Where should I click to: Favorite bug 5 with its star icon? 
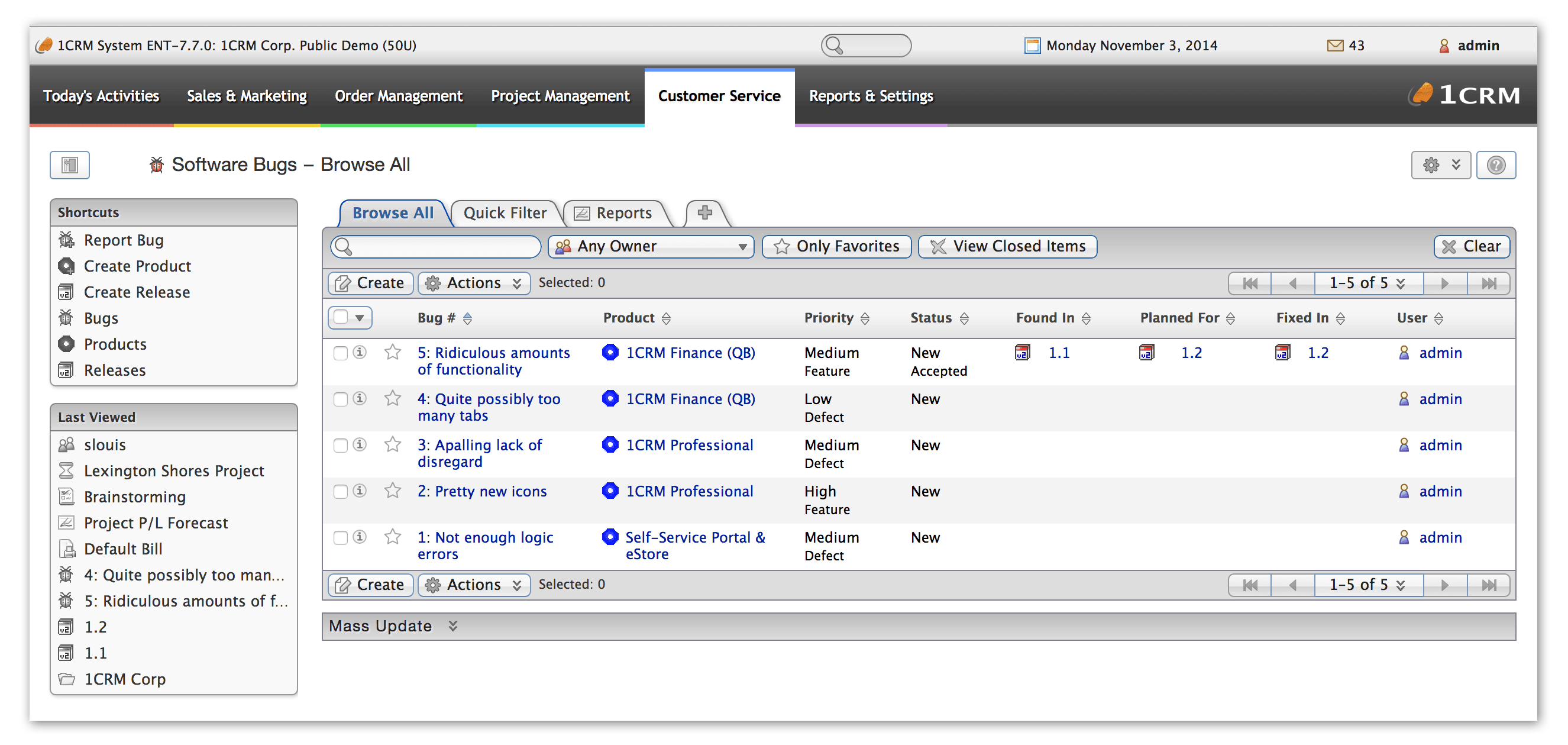pyautogui.click(x=393, y=352)
